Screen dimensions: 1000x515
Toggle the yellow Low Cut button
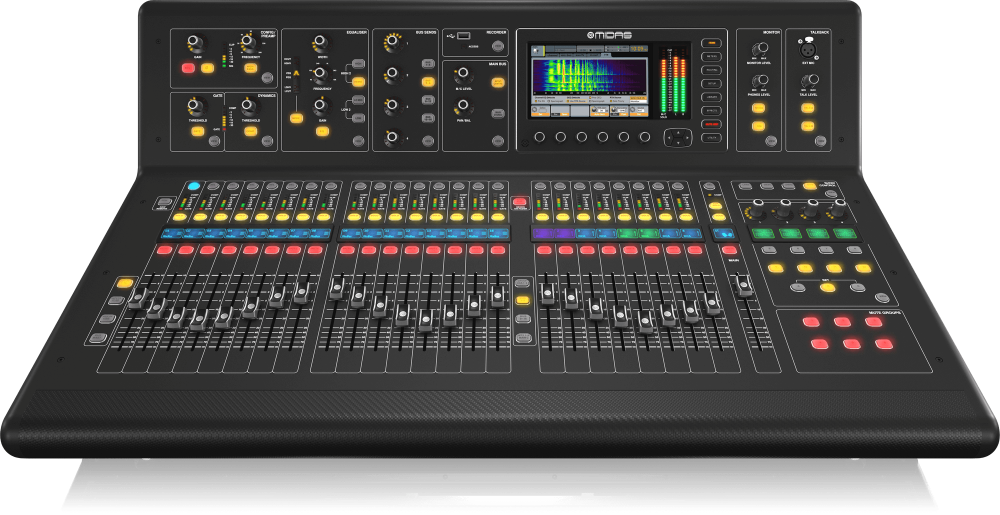pyautogui.click(x=251, y=68)
